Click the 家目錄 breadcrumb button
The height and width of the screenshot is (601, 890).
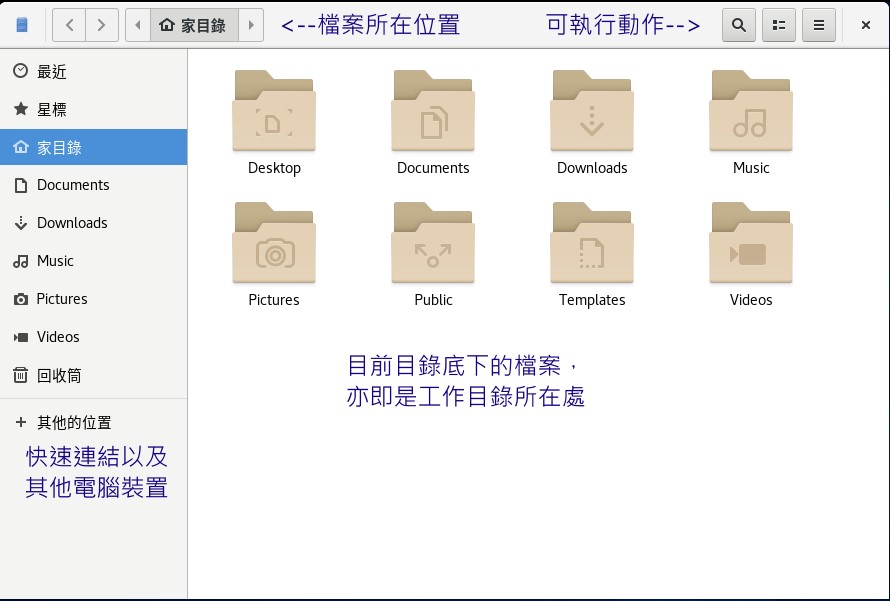(194, 25)
